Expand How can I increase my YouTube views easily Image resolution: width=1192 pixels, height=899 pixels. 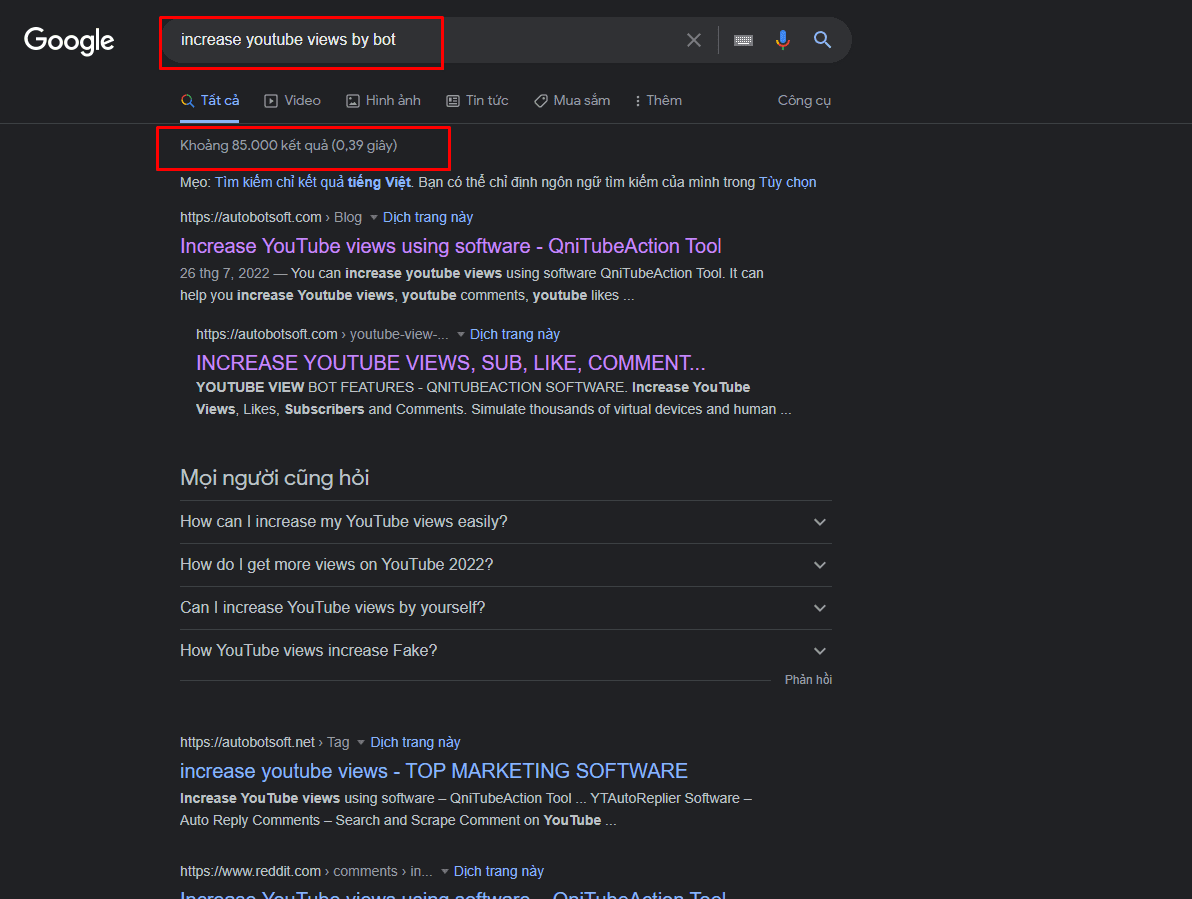pos(506,521)
